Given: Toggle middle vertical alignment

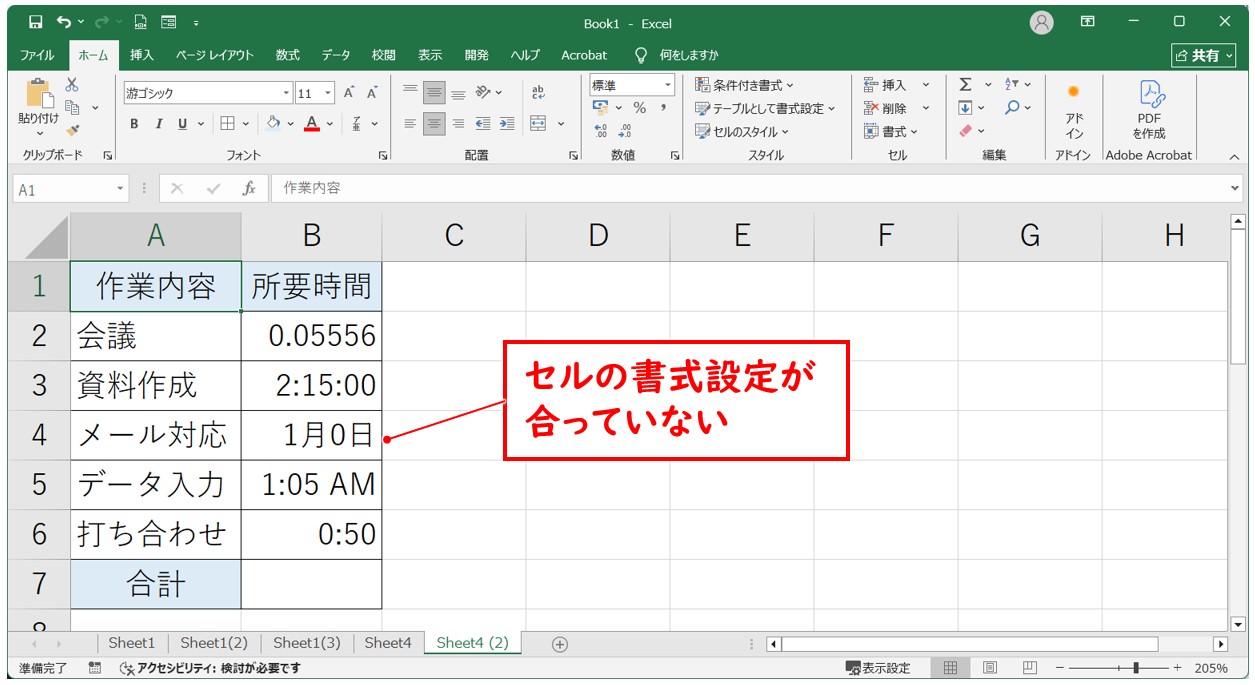Looking at the screenshot, I should pyautogui.click(x=434, y=93).
